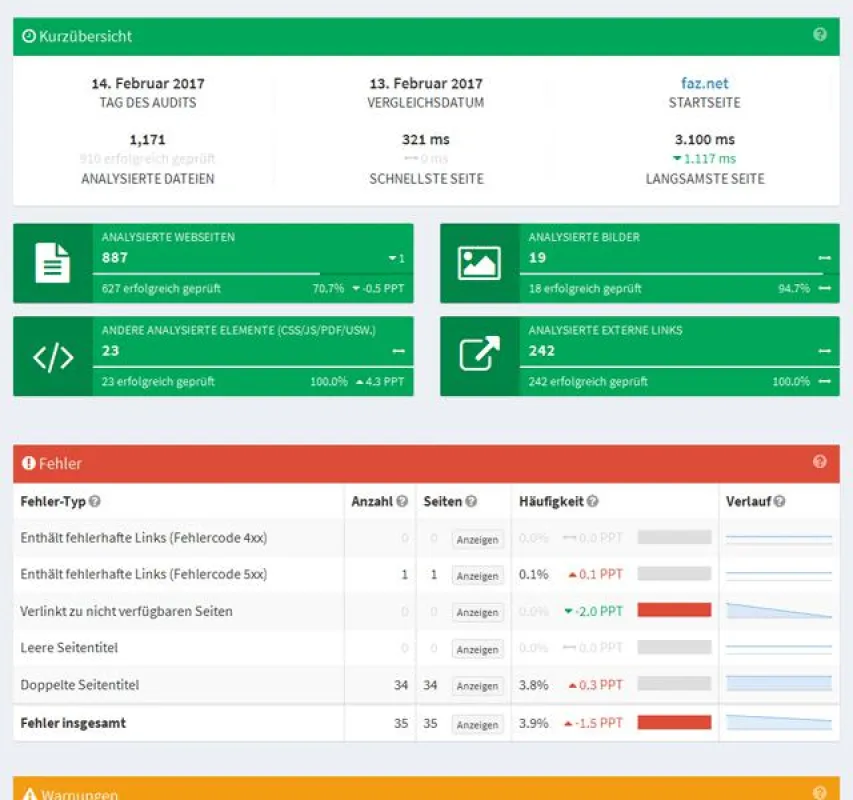
Task: Click Anzeigen for Leere Seitentitel
Action: (x=477, y=649)
